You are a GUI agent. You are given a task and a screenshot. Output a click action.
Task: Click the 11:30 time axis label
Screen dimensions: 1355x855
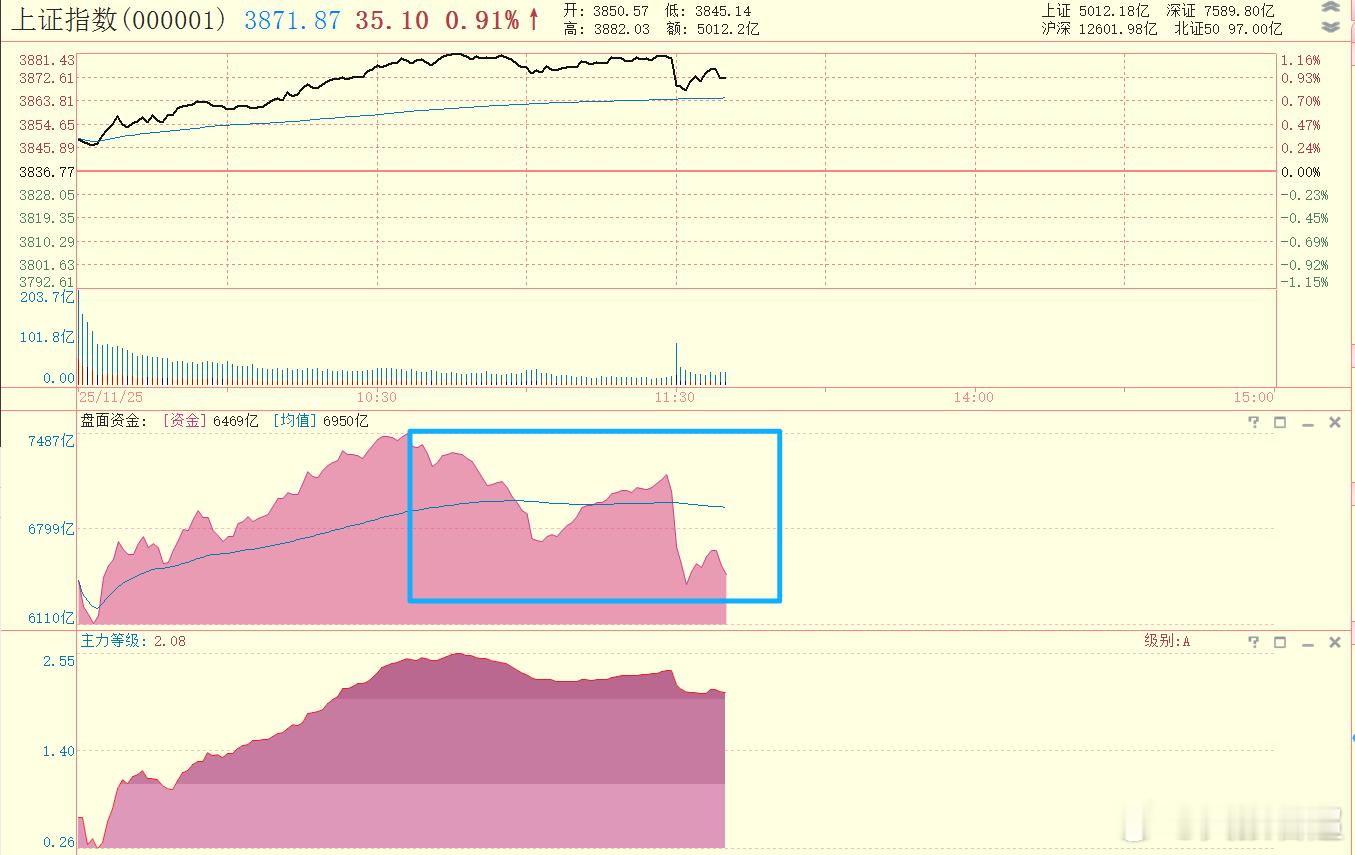[x=675, y=397]
